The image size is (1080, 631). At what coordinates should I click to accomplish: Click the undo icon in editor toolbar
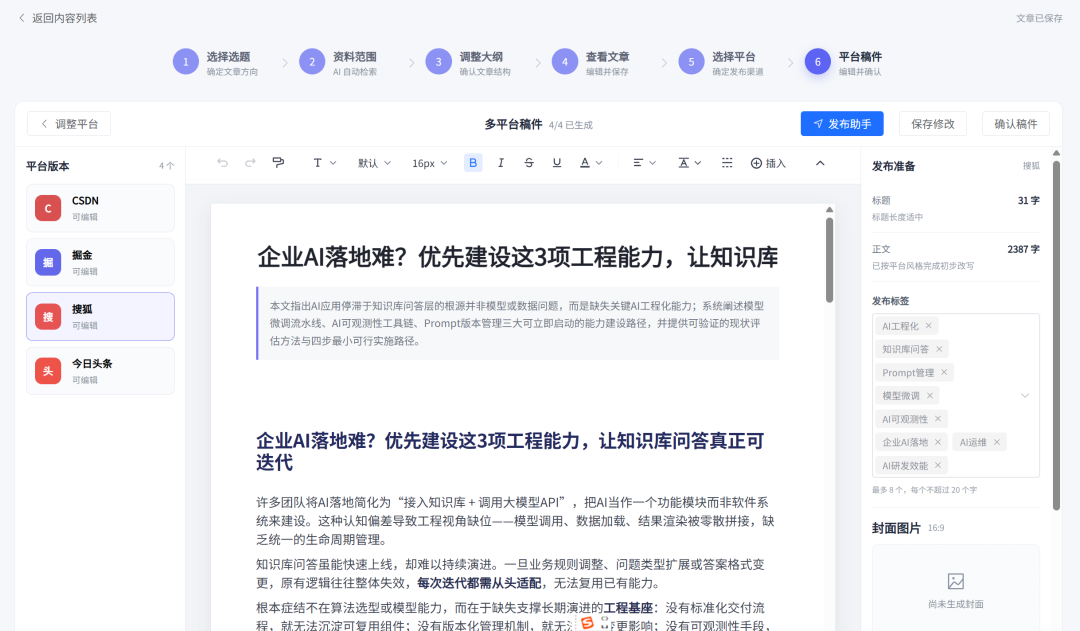tap(222, 163)
